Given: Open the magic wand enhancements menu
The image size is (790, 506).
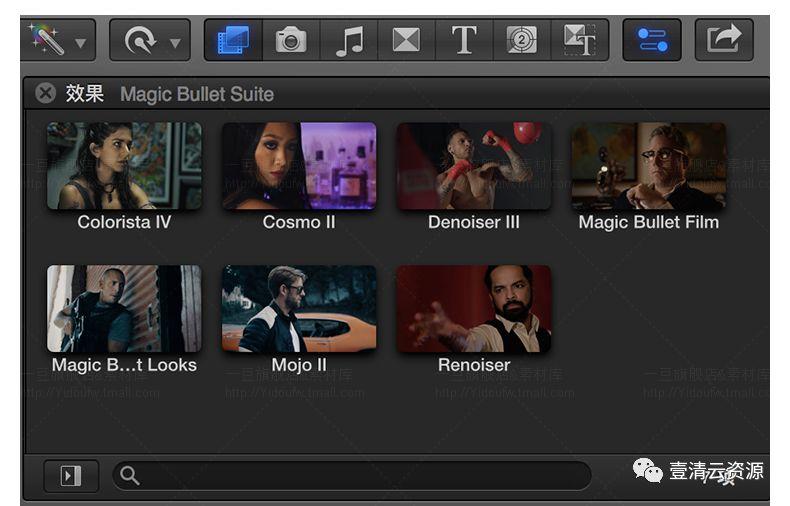Looking at the screenshot, I should click(x=80, y=43).
